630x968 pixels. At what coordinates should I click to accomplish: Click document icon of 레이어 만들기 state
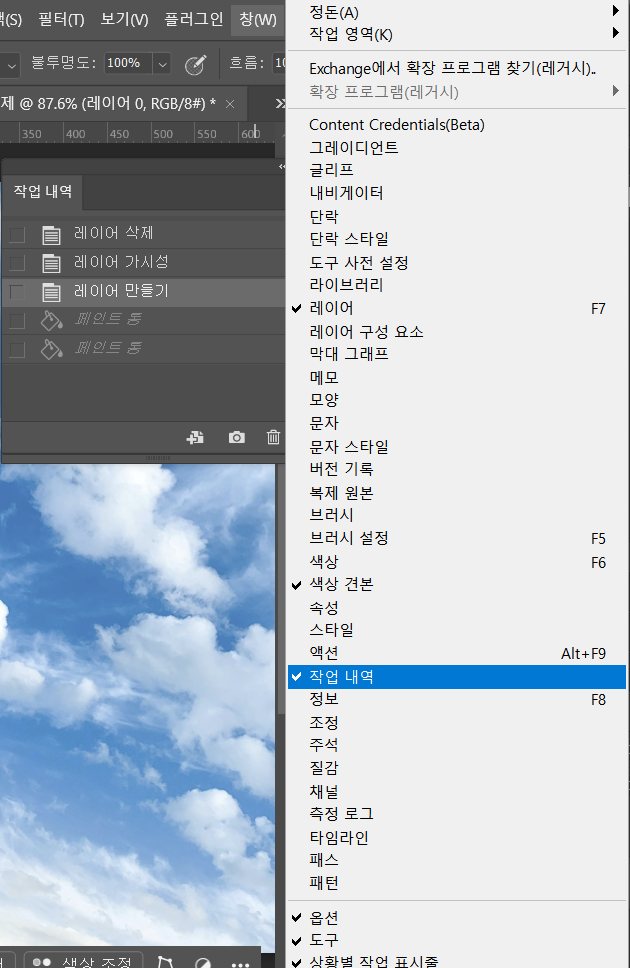[51, 292]
